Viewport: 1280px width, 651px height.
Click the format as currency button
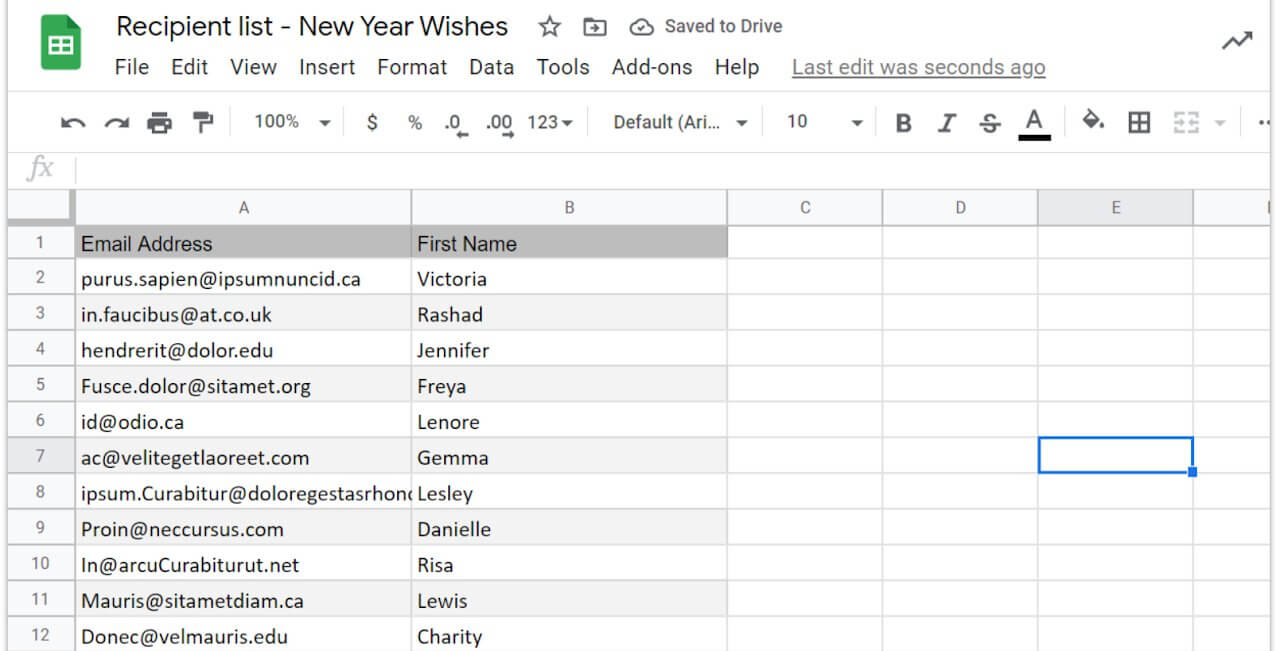pyautogui.click(x=373, y=122)
